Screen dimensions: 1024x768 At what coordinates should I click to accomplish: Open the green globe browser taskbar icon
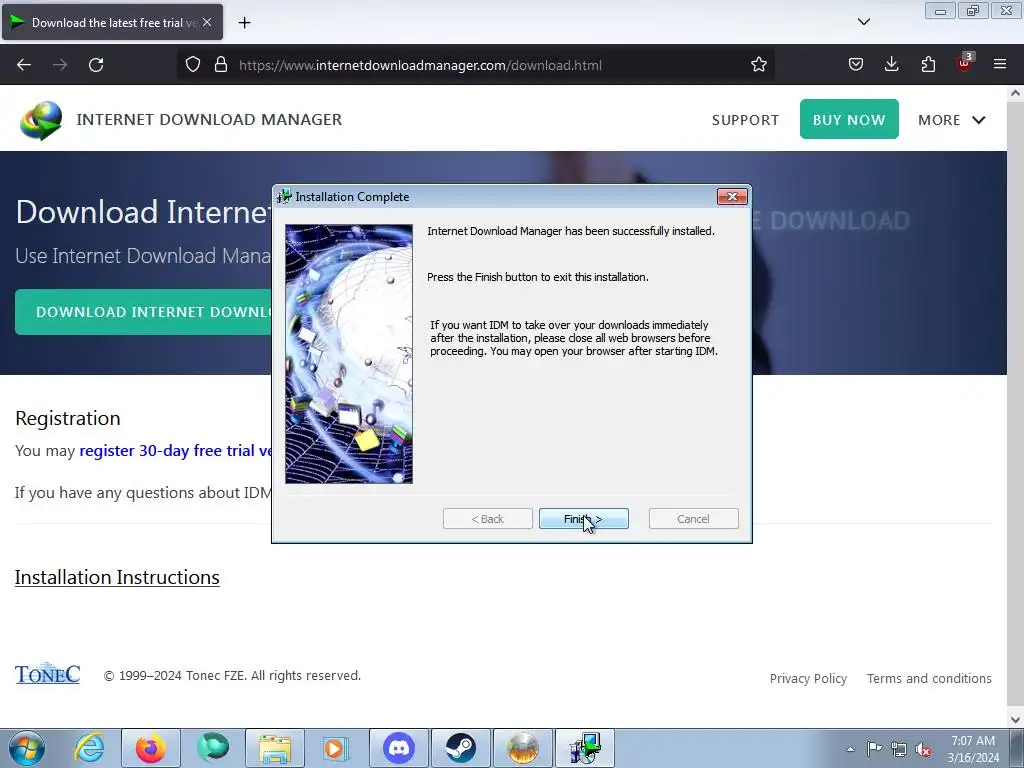213,748
